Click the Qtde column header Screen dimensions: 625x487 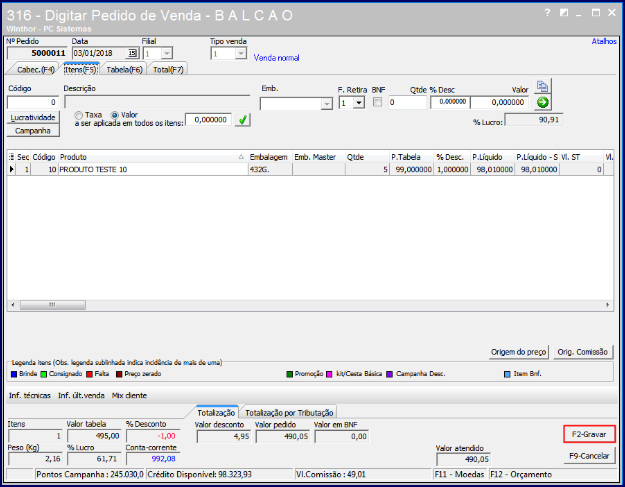[367, 157]
